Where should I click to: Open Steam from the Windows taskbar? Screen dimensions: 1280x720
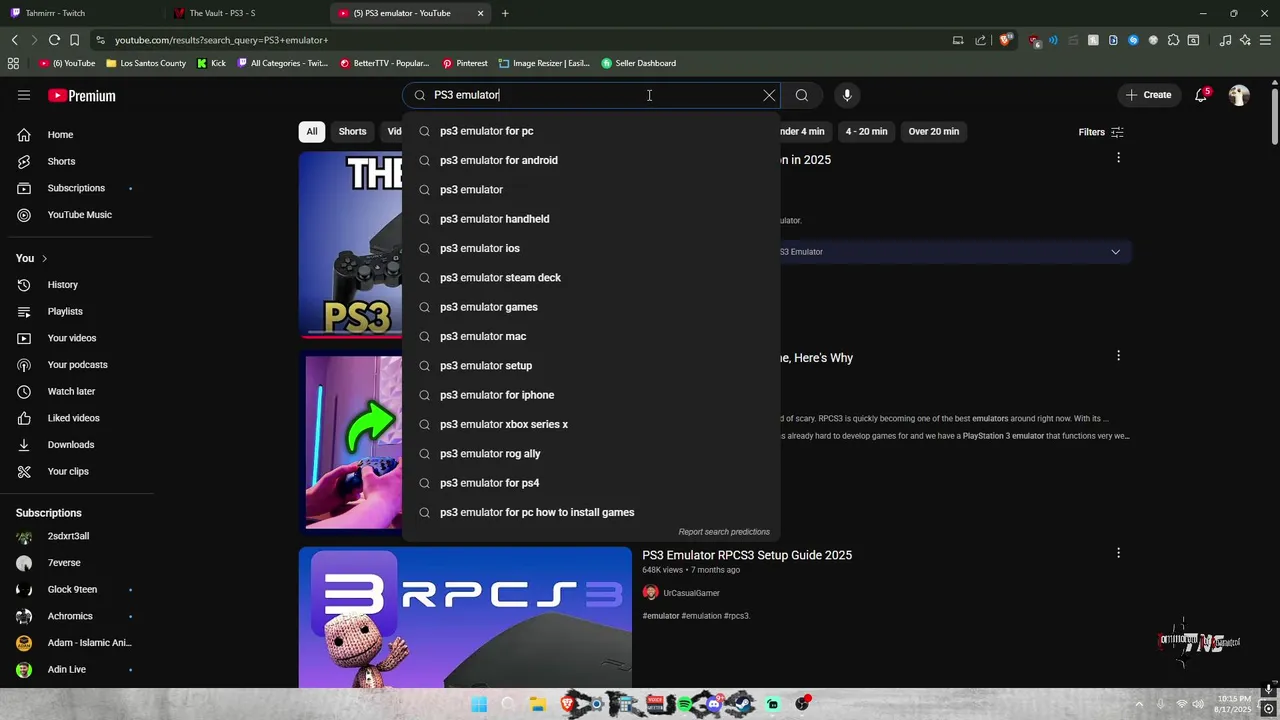743,704
